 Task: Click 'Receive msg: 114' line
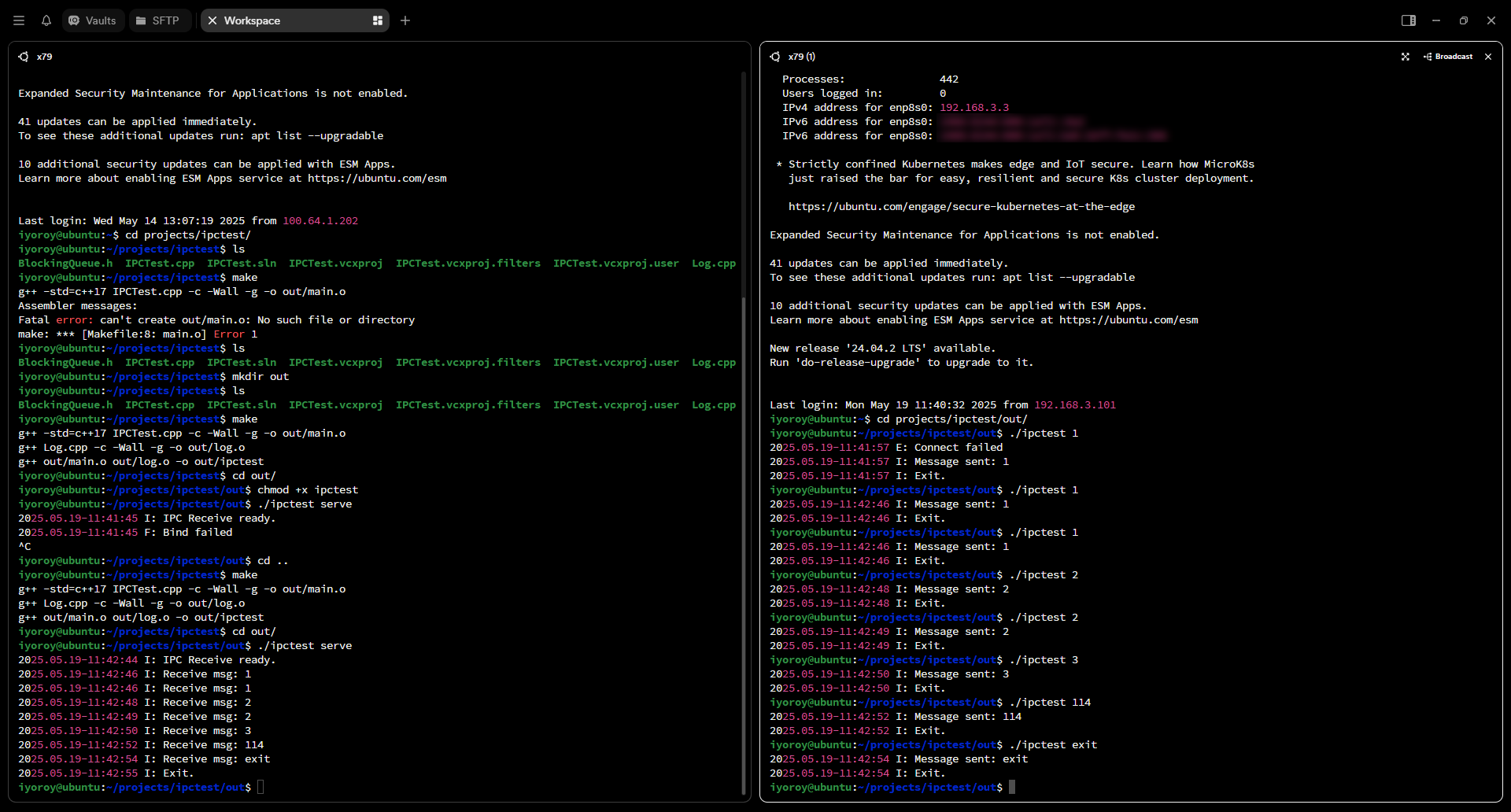pyautogui.click(x=141, y=745)
